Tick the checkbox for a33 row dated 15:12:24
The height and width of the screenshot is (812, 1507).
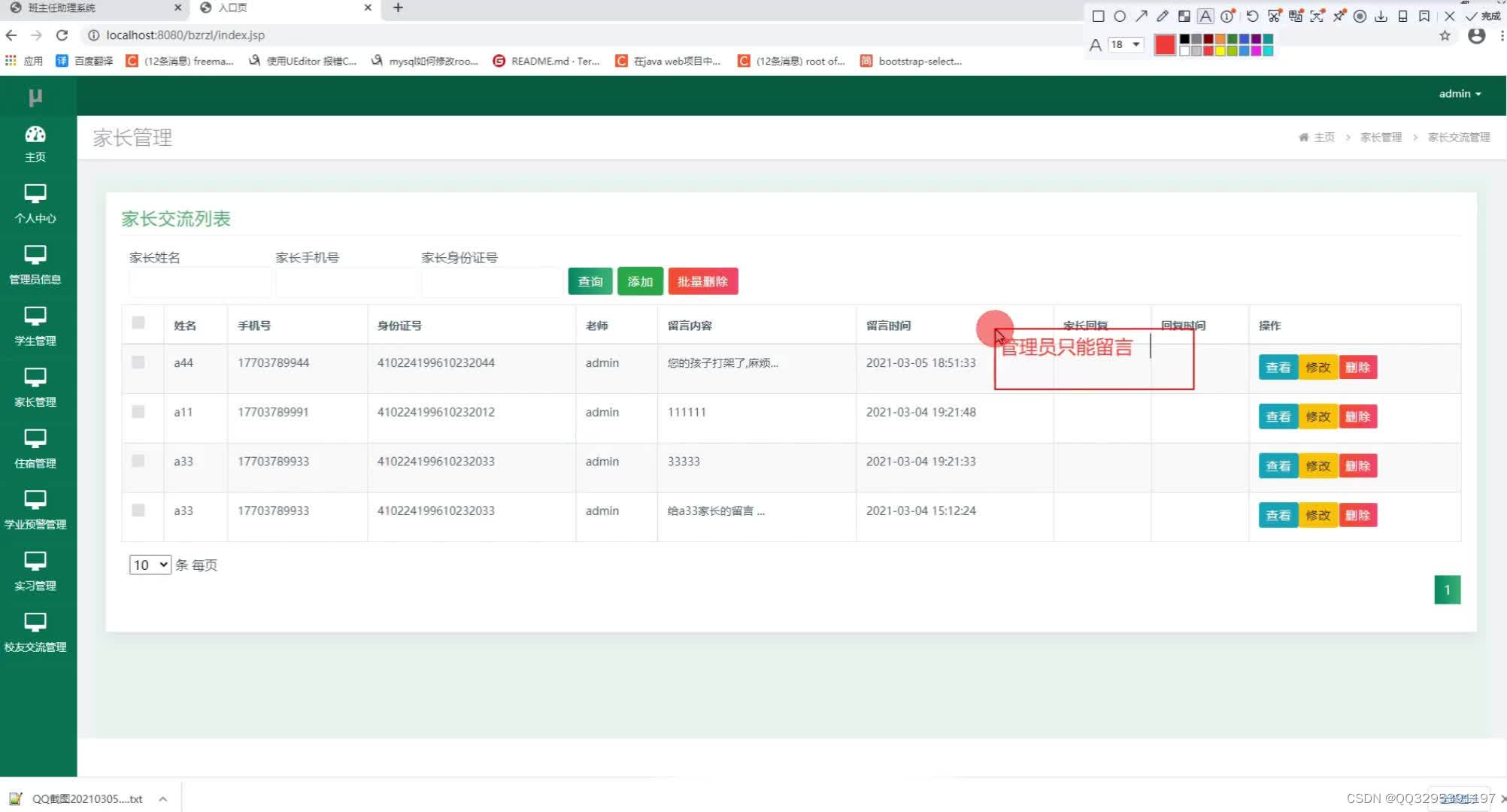pos(138,511)
